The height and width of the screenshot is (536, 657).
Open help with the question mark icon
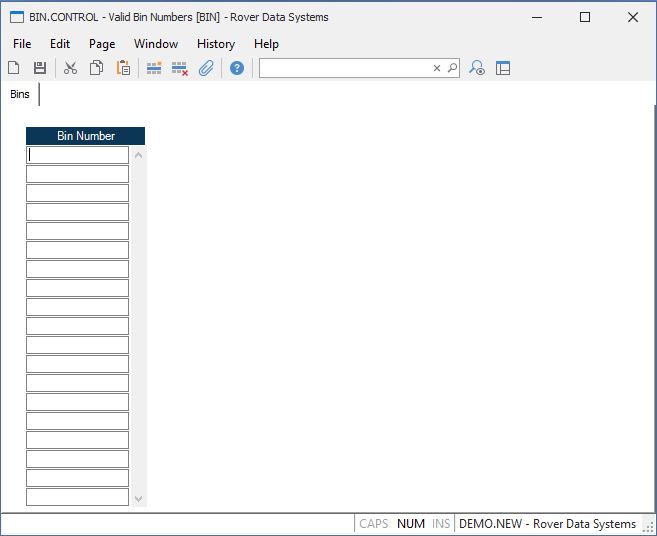click(x=237, y=68)
